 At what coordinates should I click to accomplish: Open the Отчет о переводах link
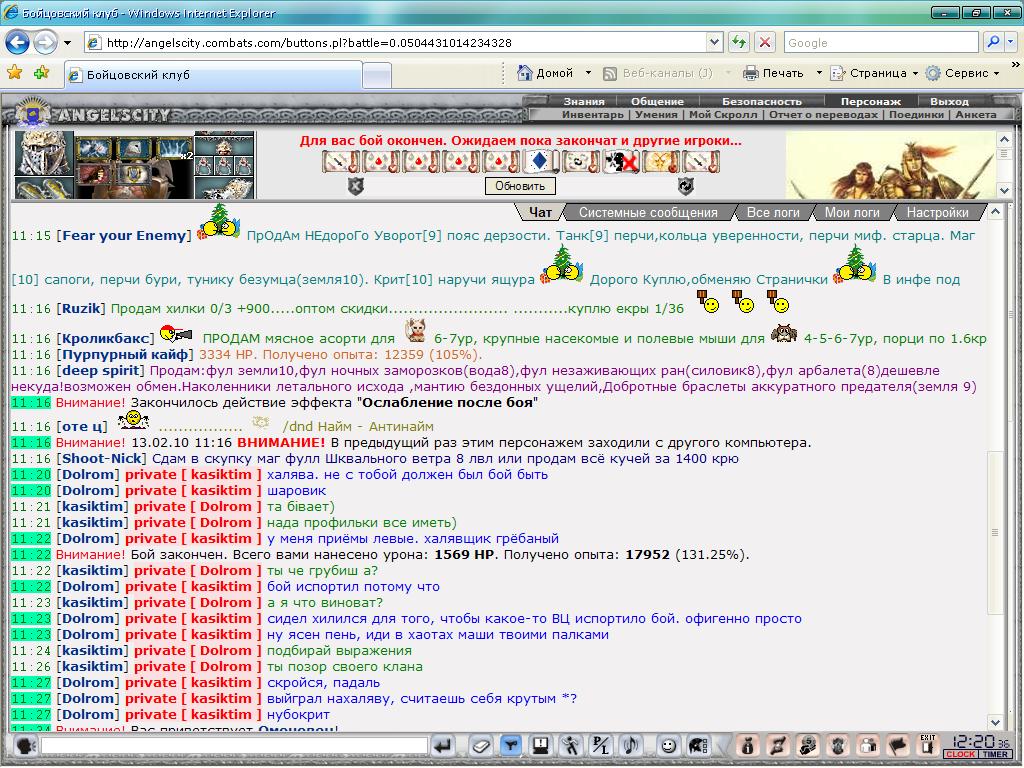click(x=824, y=114)
